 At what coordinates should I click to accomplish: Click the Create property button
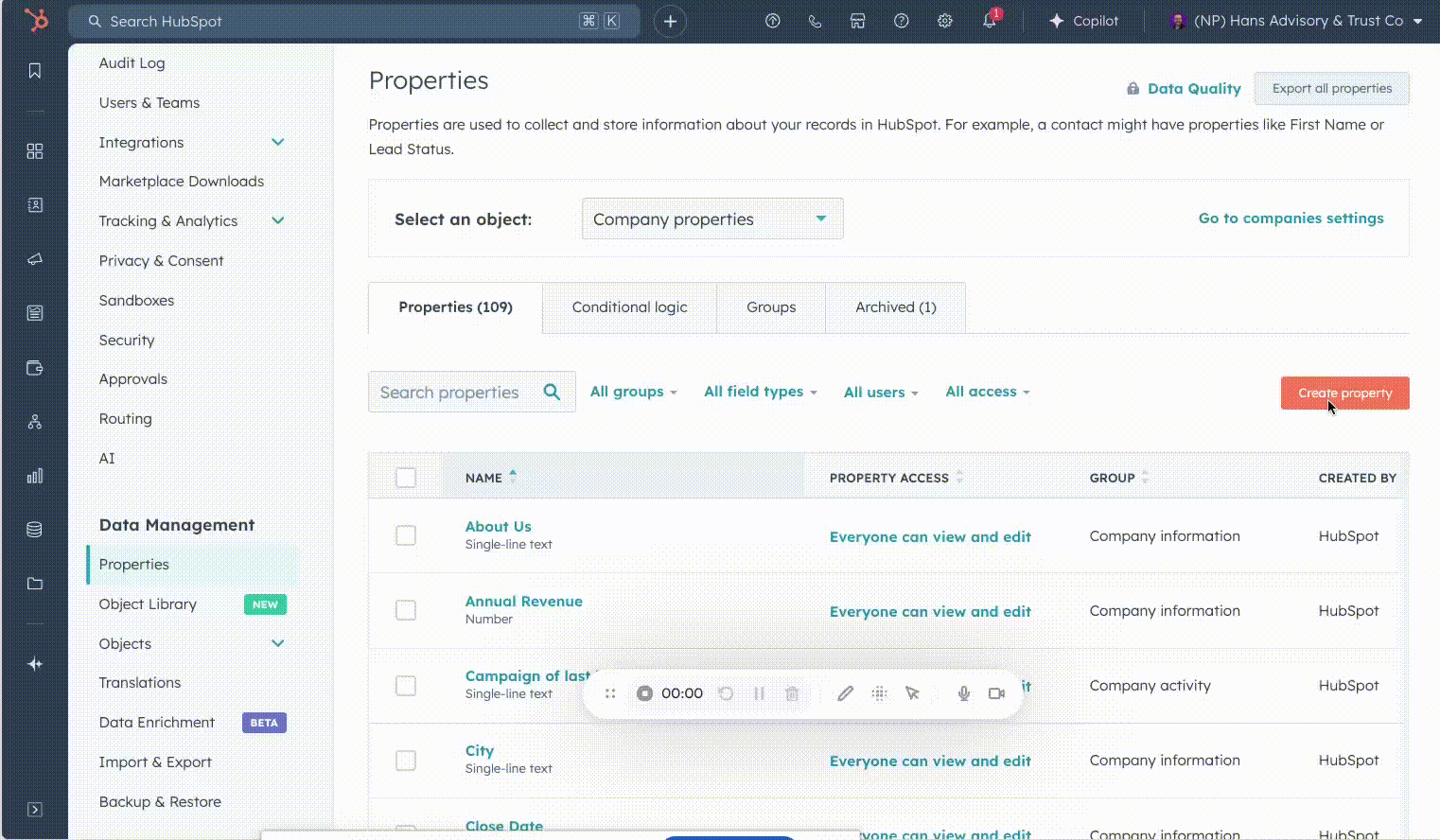coord(1344,393)
